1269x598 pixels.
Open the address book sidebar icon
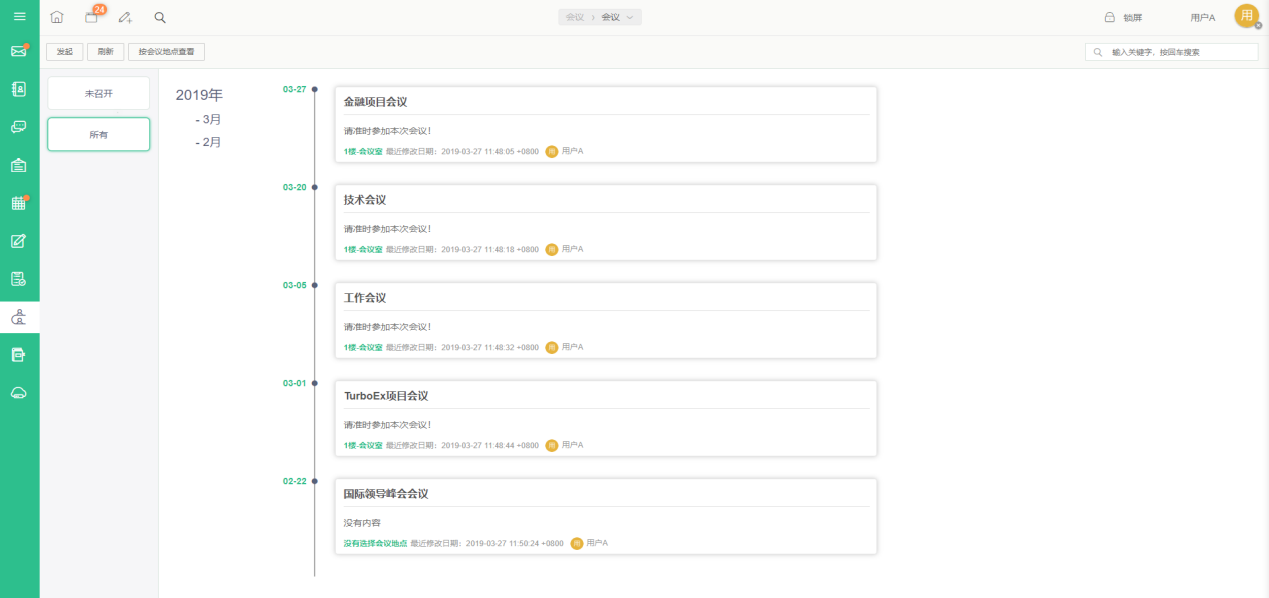(19, 89)
